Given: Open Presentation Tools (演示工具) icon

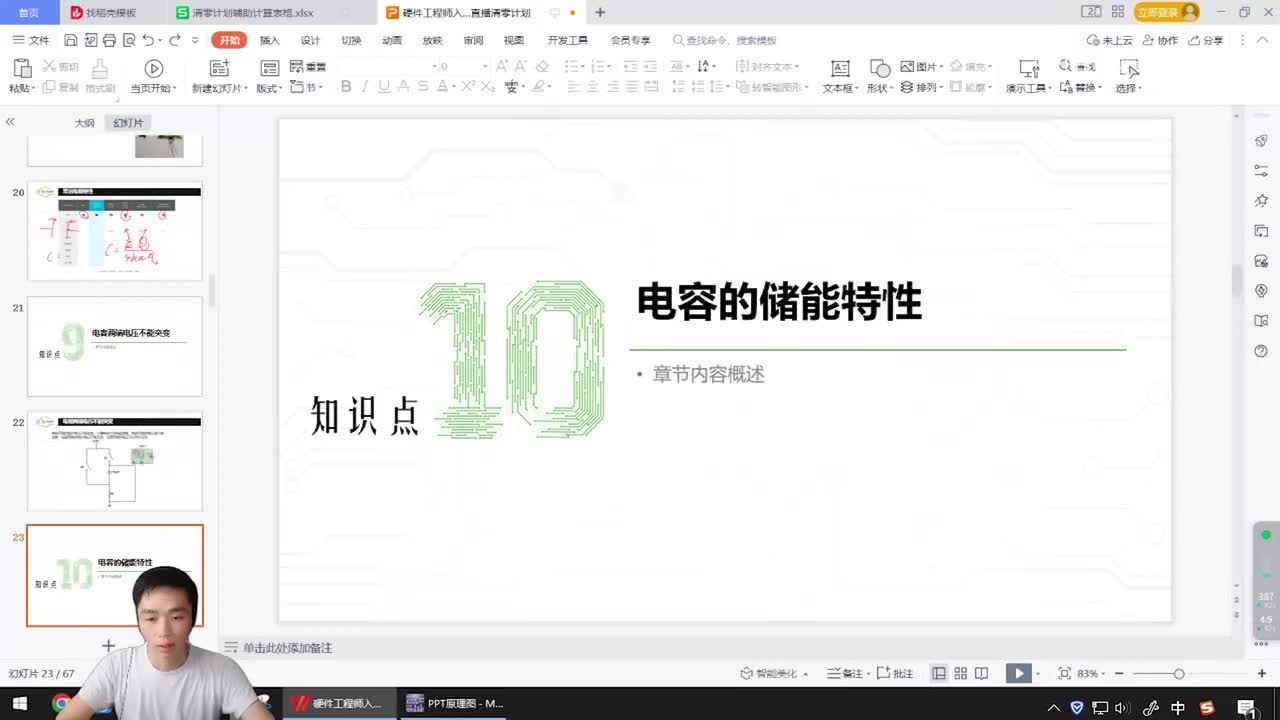Looking at the screenshot, I should point(1029,68).
